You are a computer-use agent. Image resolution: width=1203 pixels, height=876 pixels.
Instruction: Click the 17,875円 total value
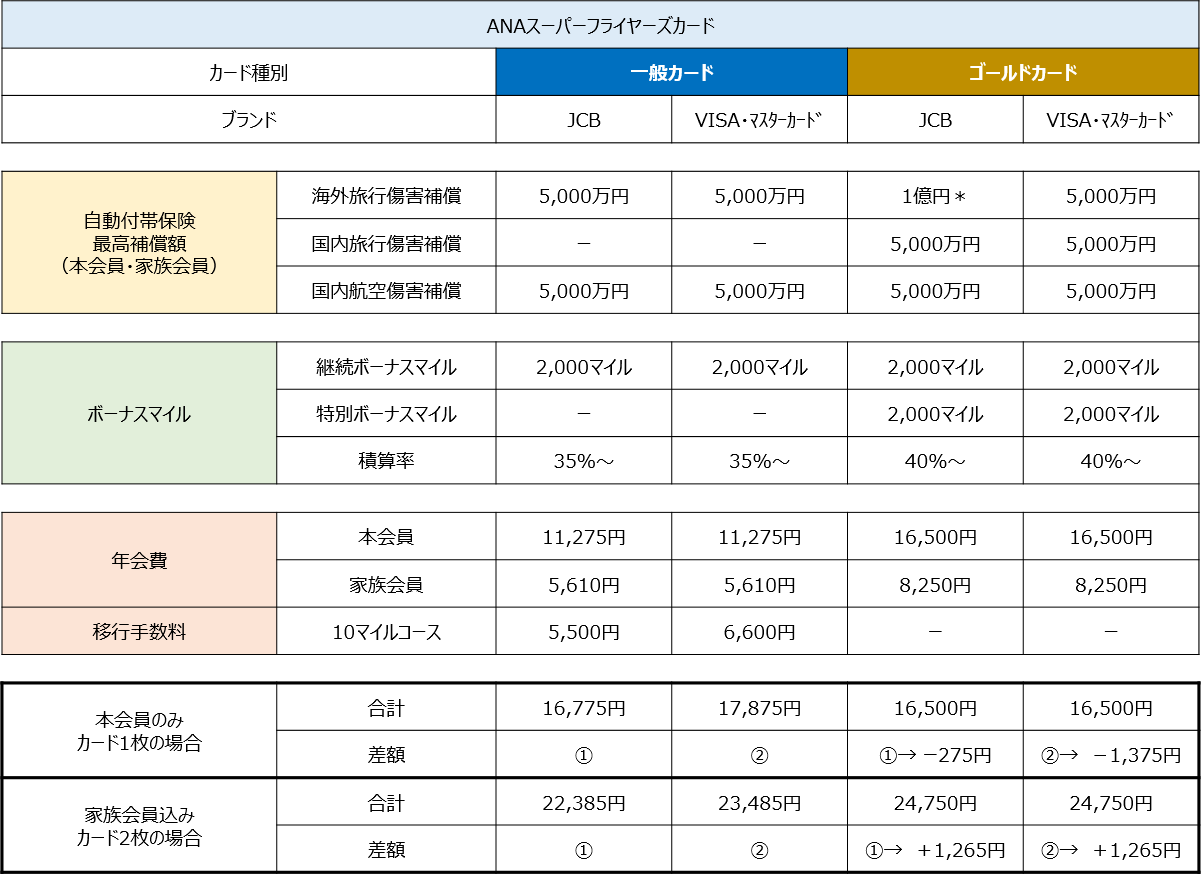click(x=760, y=708)
